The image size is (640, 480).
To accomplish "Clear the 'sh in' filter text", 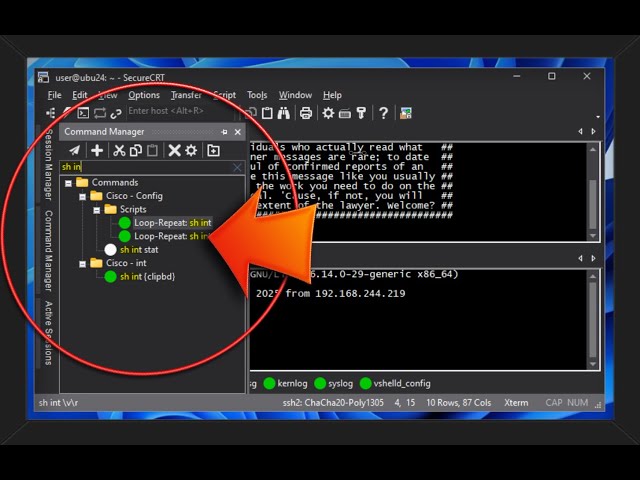I will 237,167.
